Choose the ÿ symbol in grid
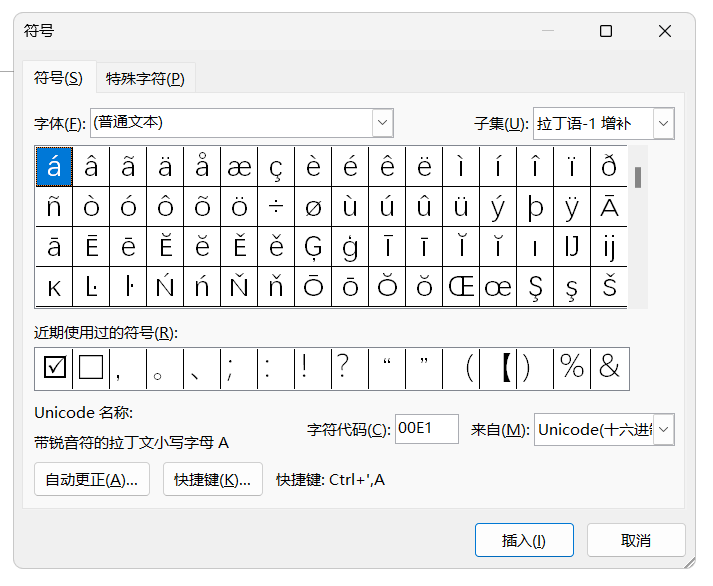The height and width of the screenshot is (586, 713). click(x=572, y=207)
